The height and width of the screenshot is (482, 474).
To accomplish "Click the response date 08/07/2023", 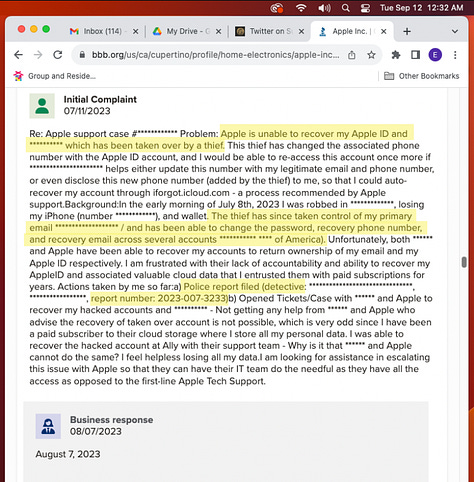I will [96, 431].
